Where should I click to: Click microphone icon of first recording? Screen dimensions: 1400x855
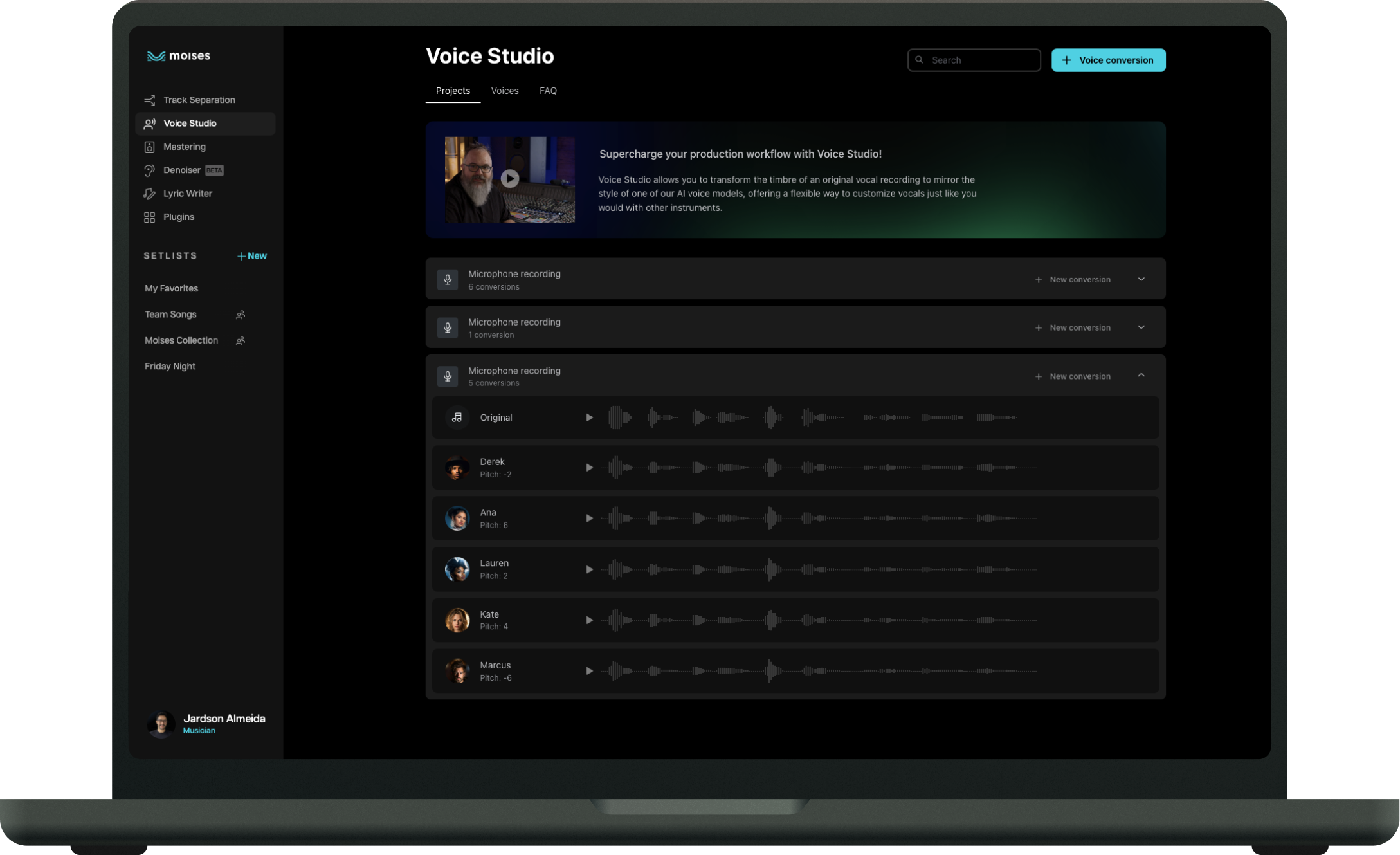[448, 280]
